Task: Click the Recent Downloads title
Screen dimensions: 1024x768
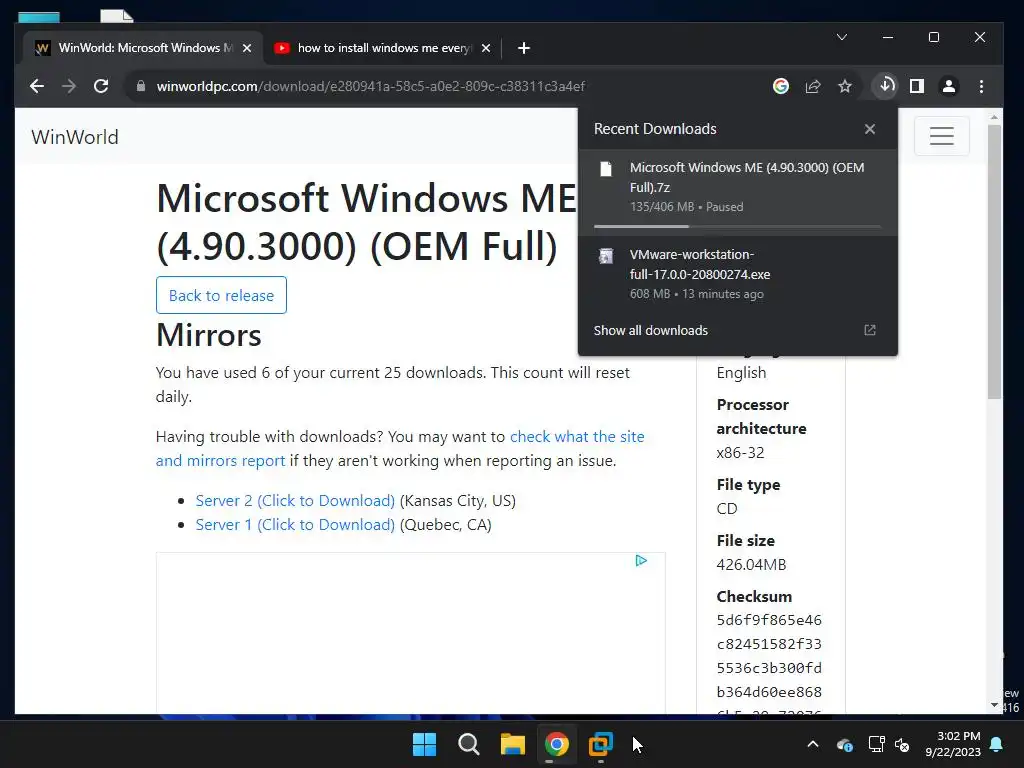Action: (655, 129)
